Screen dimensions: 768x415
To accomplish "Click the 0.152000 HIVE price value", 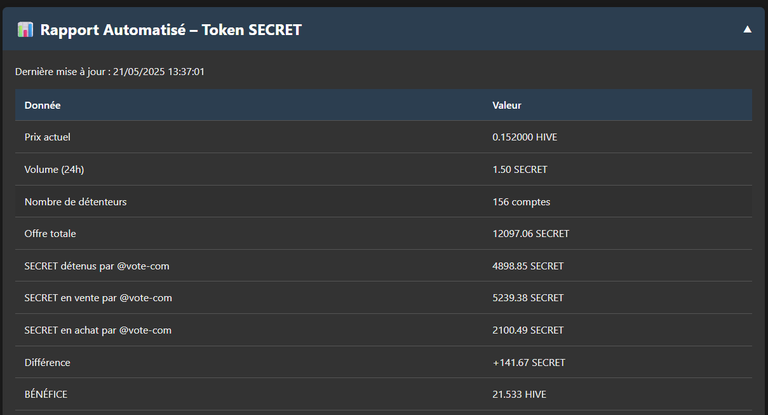I will pos(525,137).
